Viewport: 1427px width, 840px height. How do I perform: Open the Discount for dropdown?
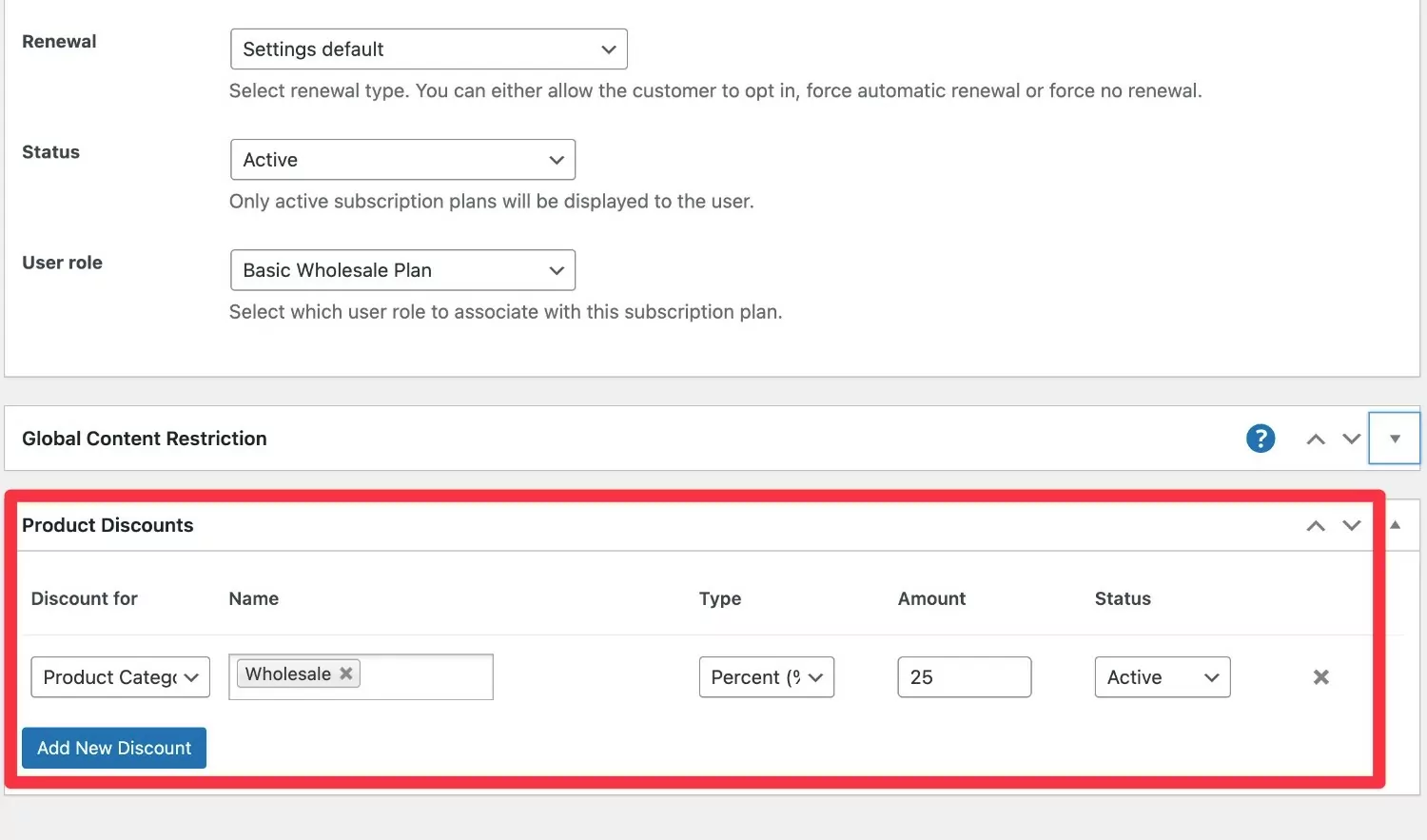(x=121, y=677)
